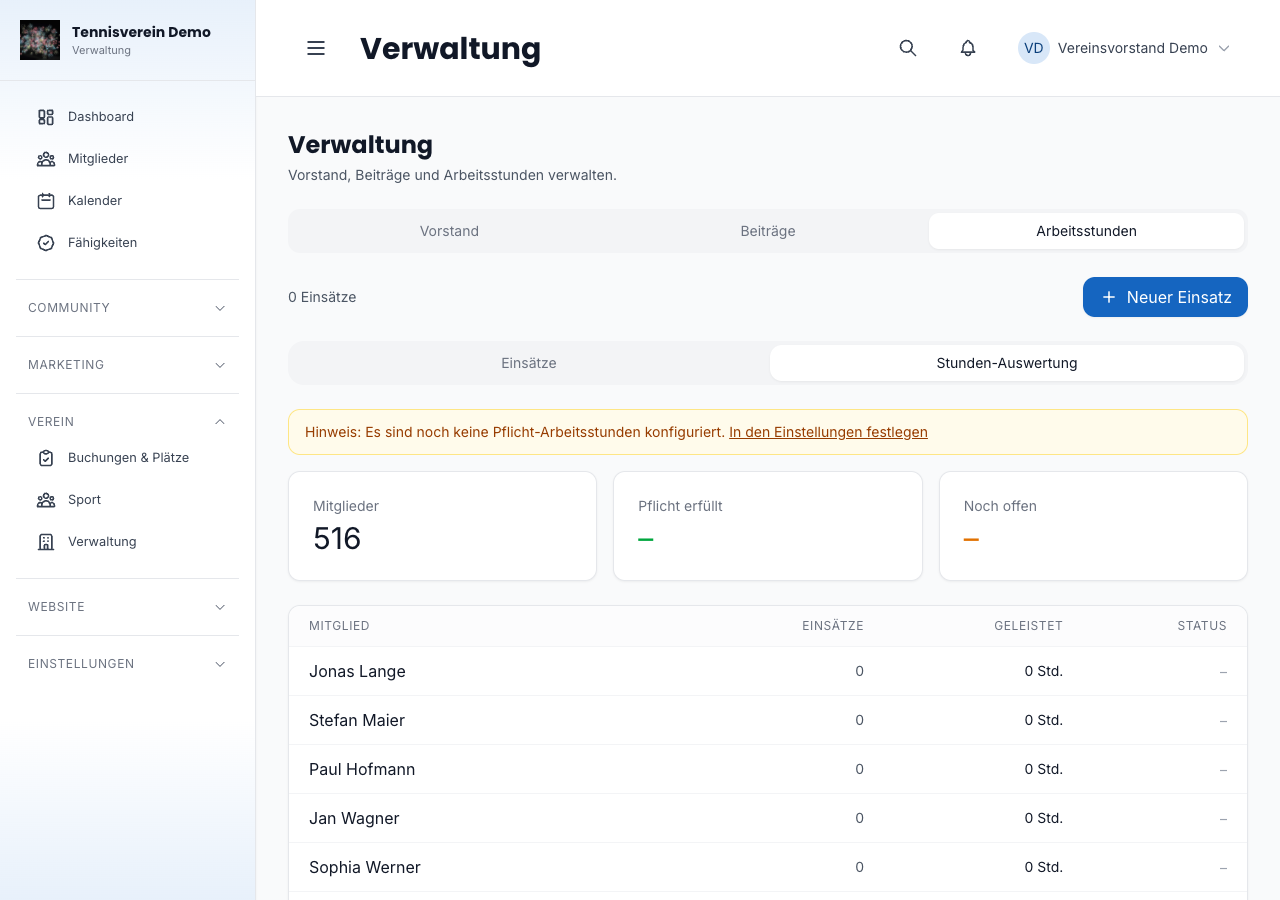
Task: Click '0 Std.' in Paul Hofmann row
Action: (x=1043, y=769)
